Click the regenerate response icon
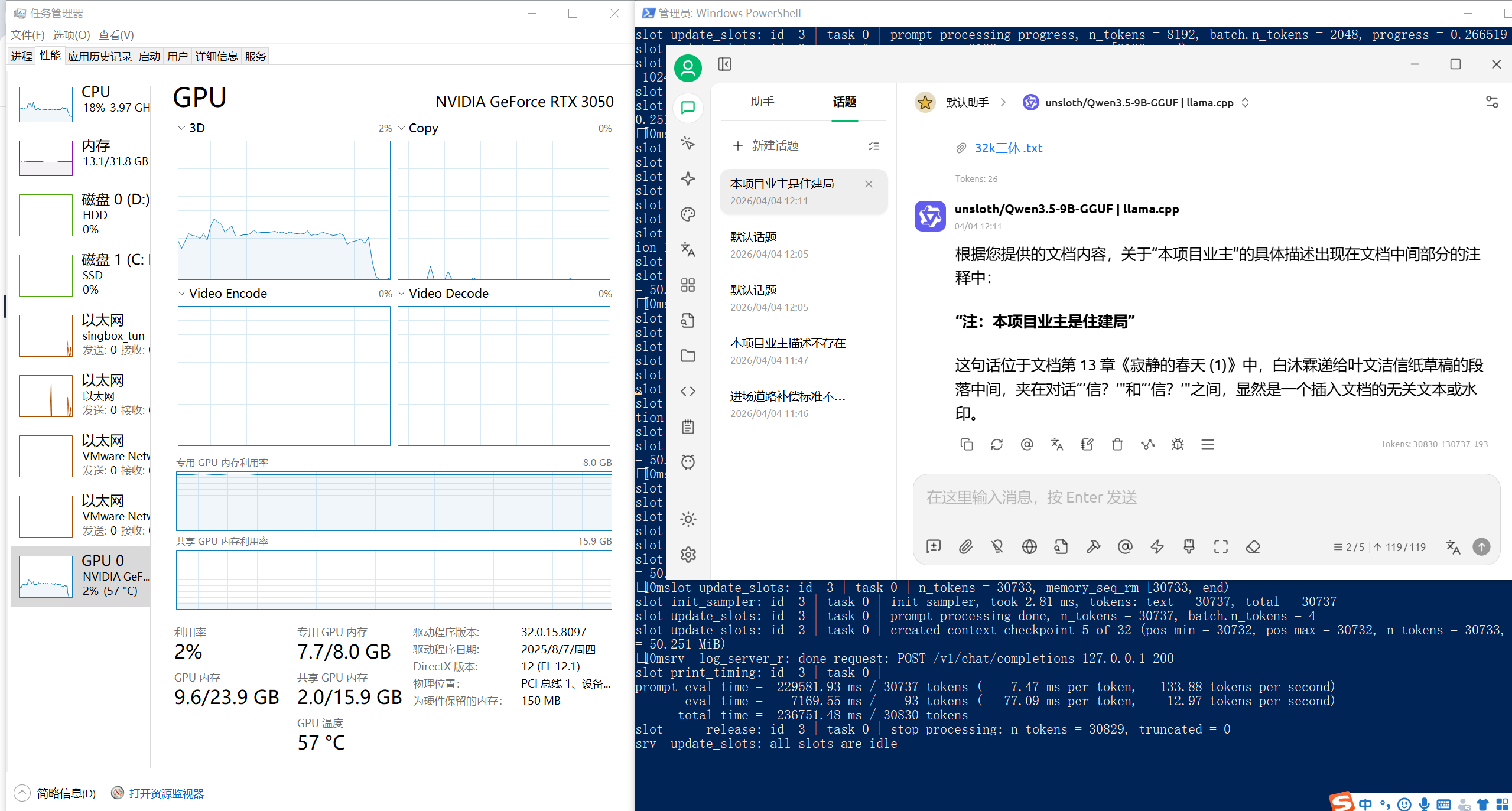The width and height of the screenshot is (1512, 811). click(x=997, y=444)
